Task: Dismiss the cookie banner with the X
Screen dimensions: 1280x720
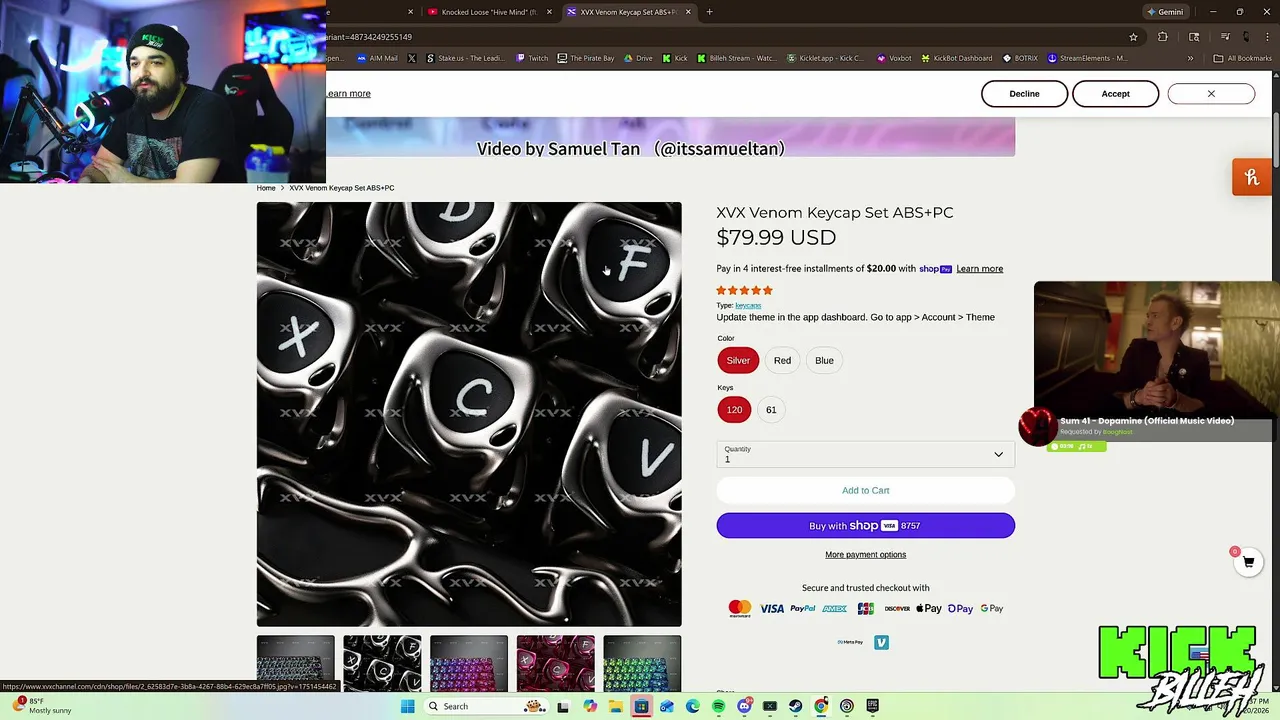Action: (1210, 94)
